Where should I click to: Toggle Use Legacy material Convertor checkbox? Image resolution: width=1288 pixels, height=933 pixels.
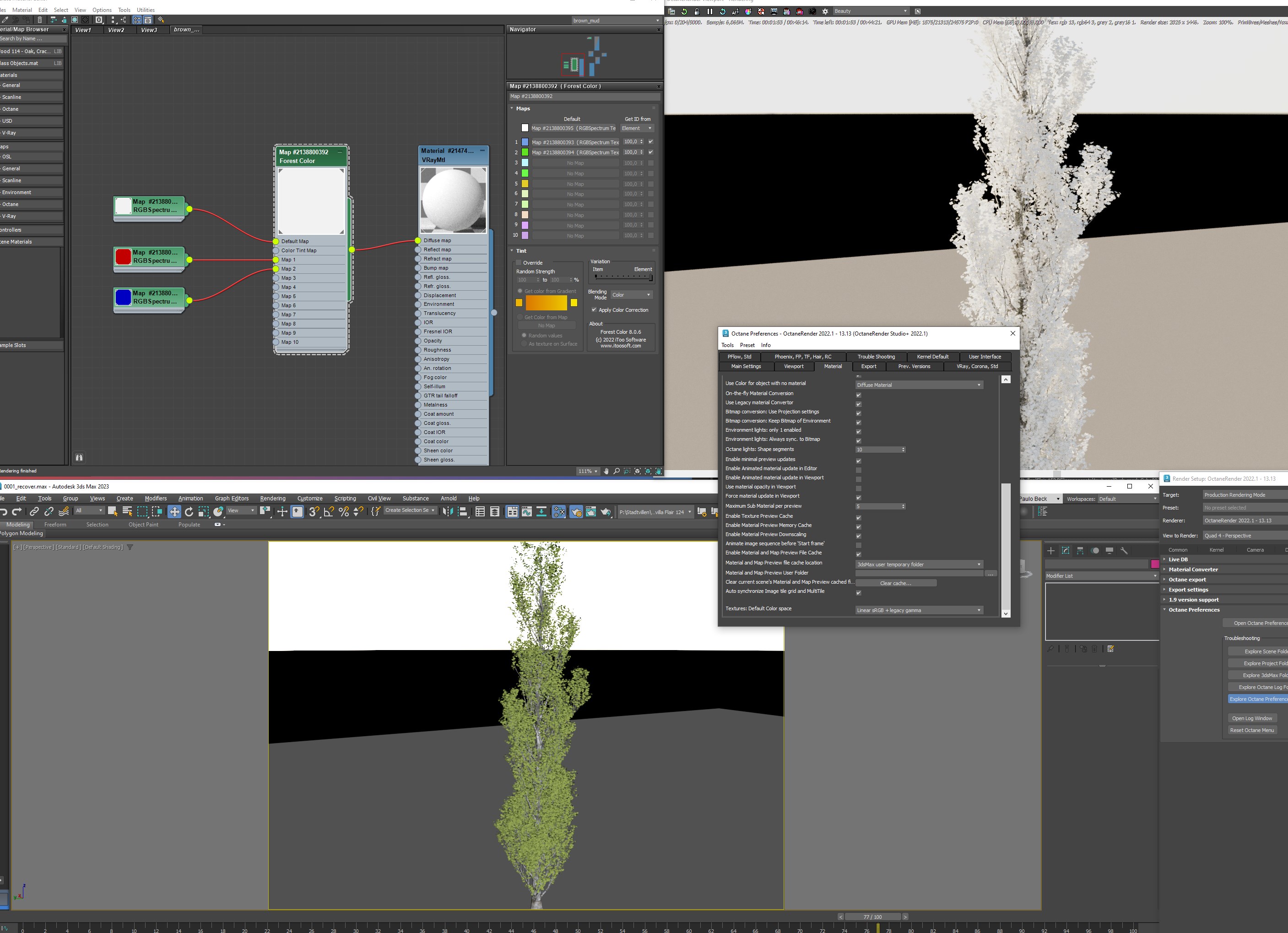coord(858,404)
